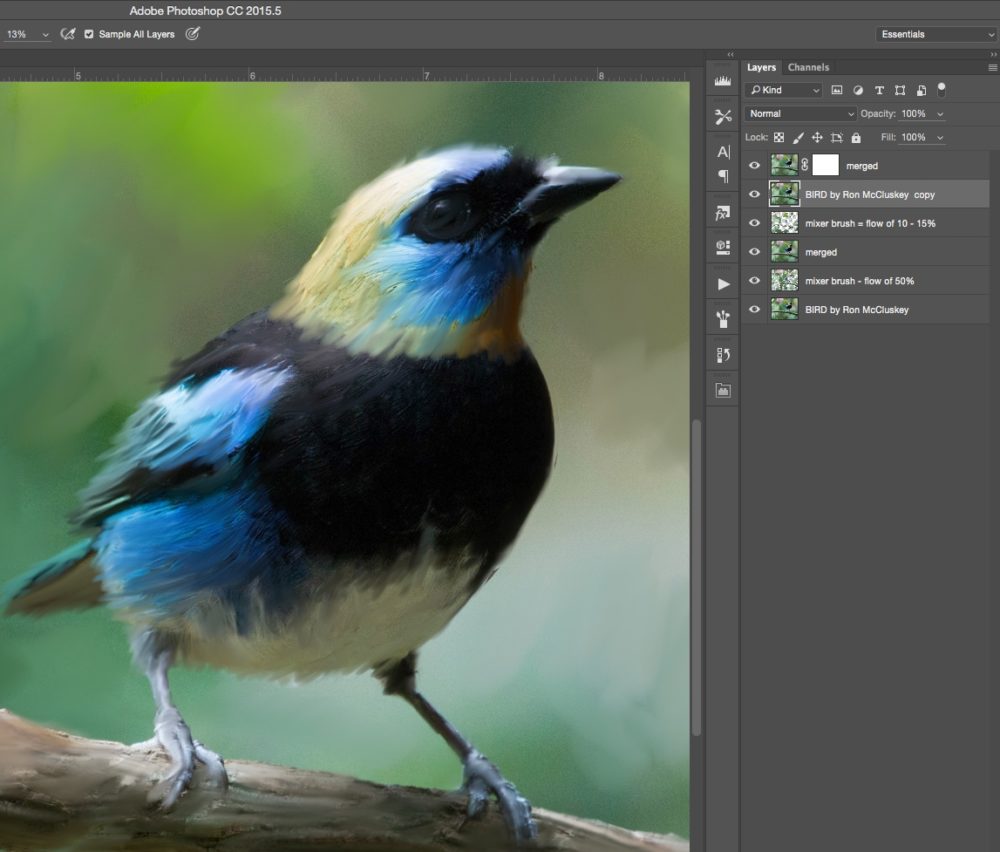Click the lock all attributes padlock icon
1000x852 pixels.
(856, 138)
